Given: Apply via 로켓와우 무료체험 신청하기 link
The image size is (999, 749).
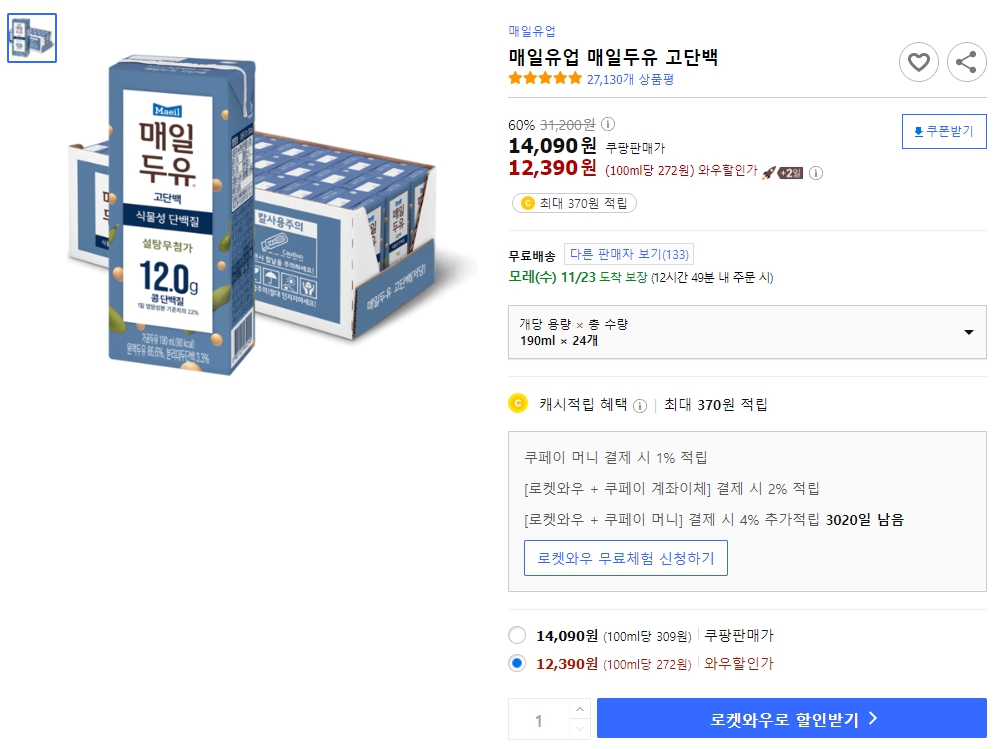Looking at the screenshot, I should 624,559.
